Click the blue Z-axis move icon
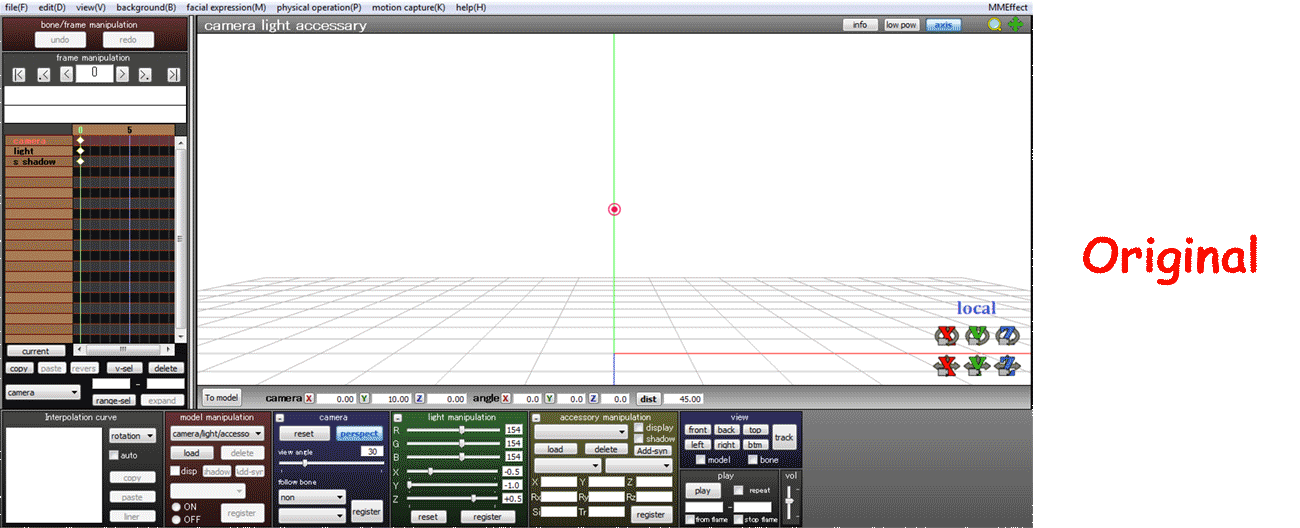Viewport: 1300px width, 528px height. 1007,366
